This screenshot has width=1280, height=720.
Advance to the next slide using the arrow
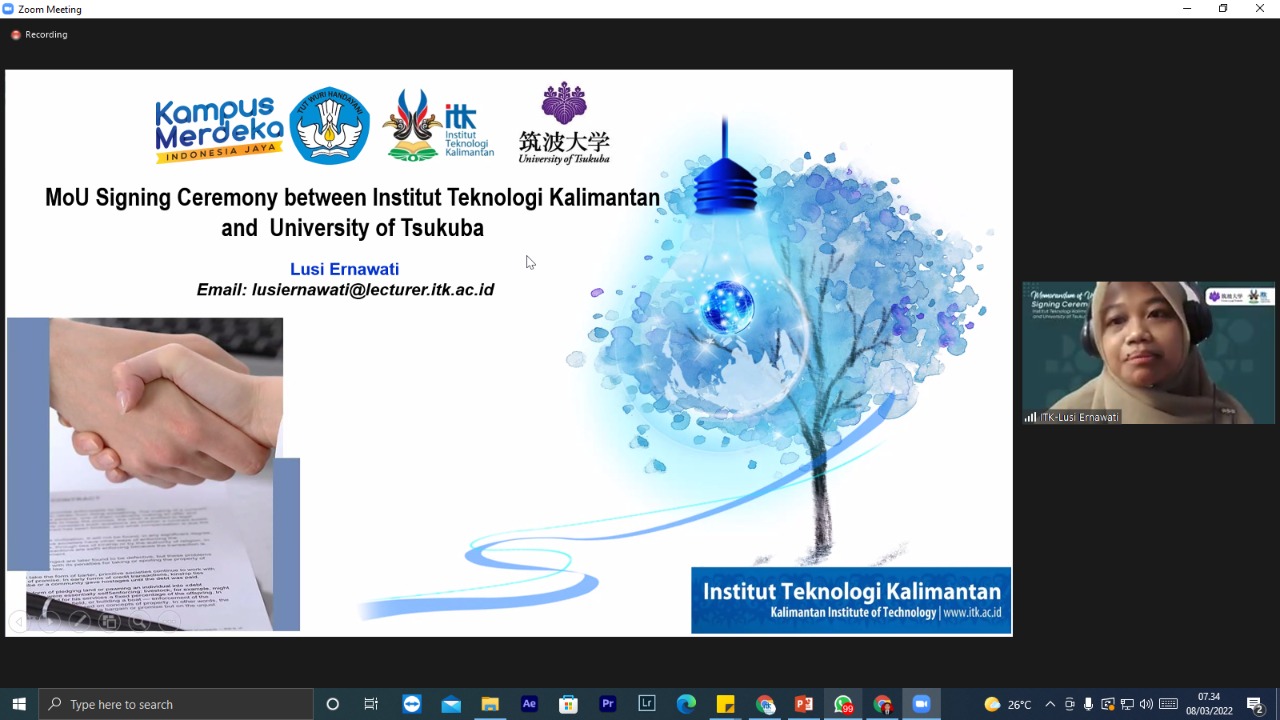(48, 622)
